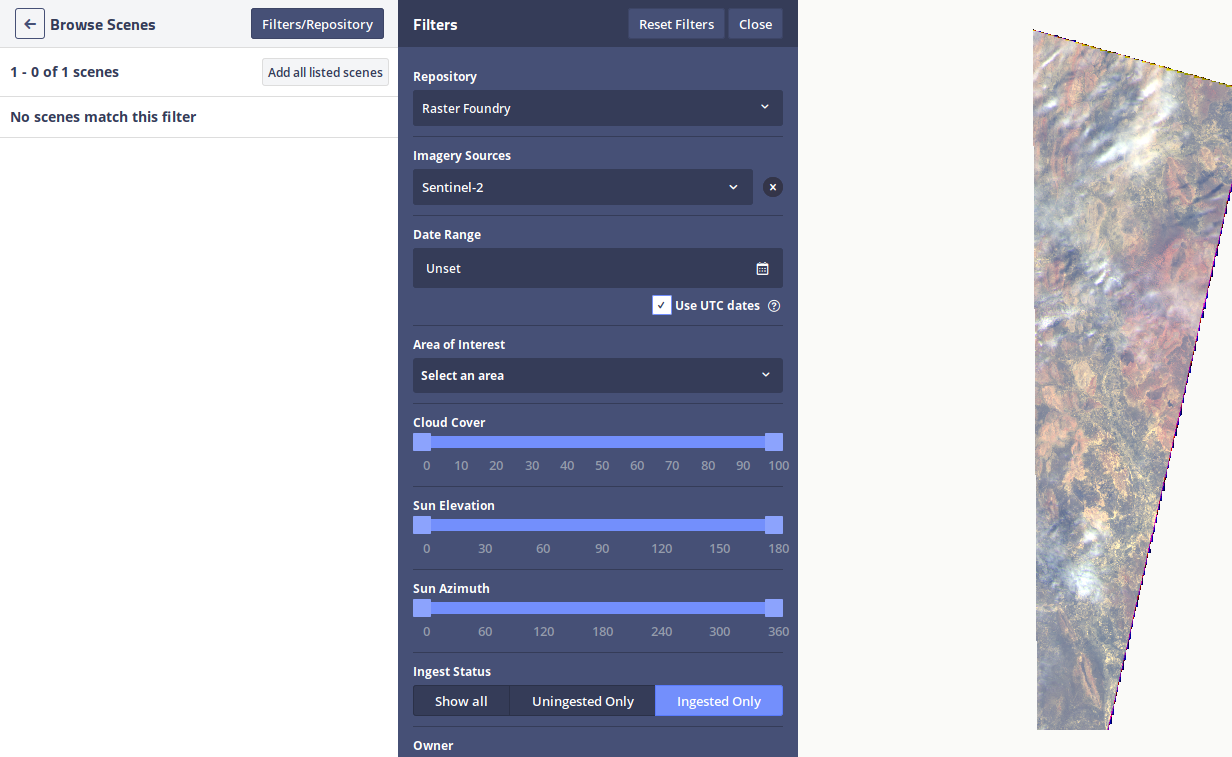Click the Sun Azimuth maximum slider handle

[773, 608]
